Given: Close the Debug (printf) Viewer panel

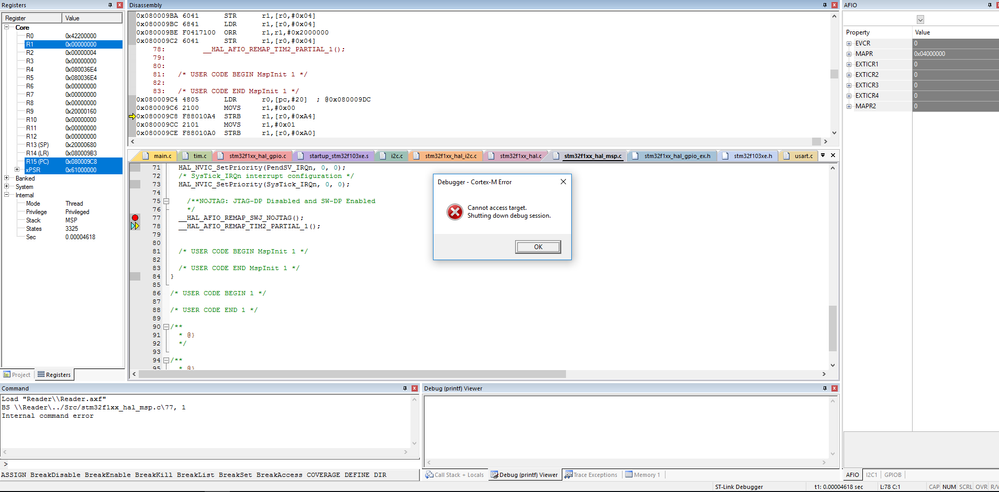Looking at the screenshot, I should [x=834, y=387].
